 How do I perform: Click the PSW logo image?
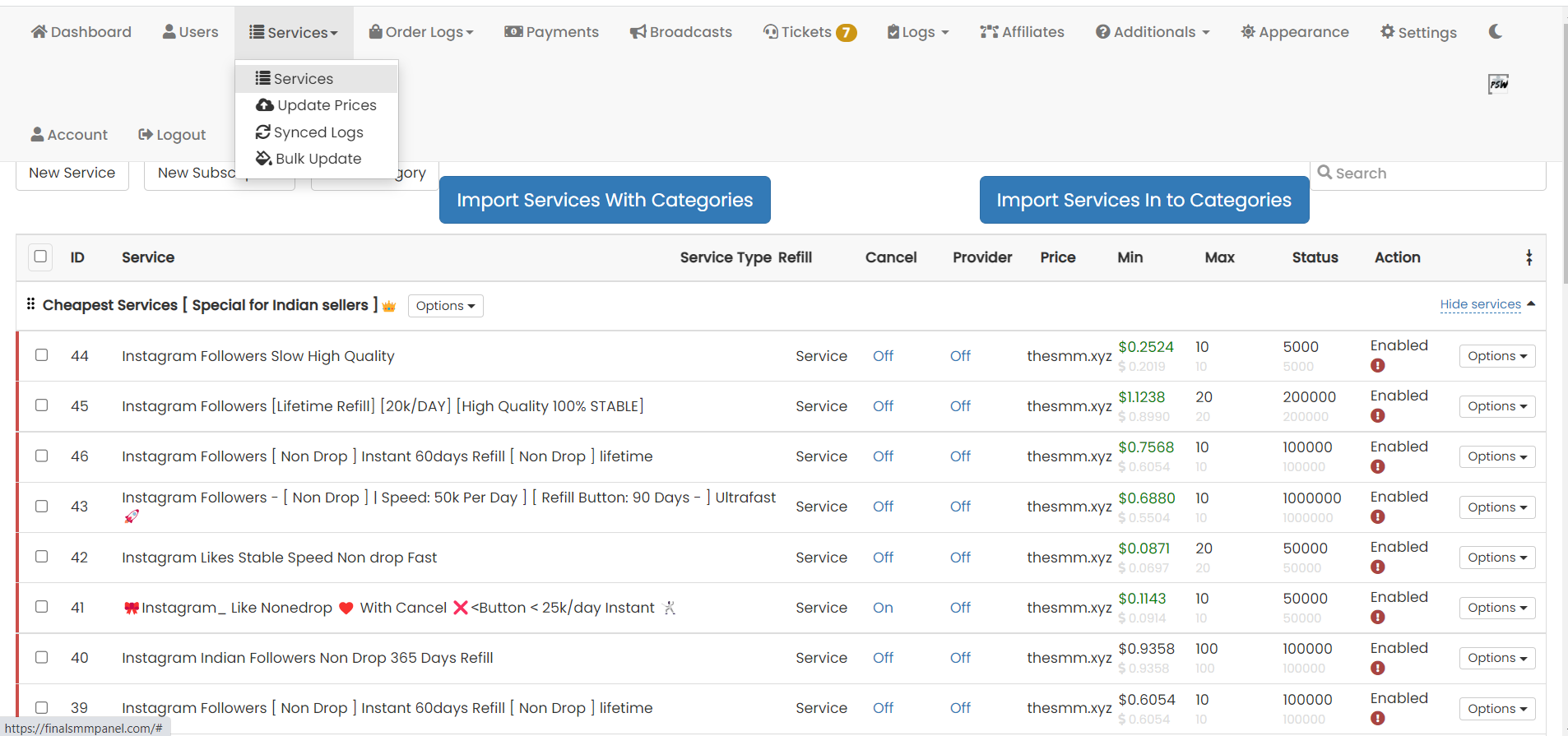coord(1498,84)
